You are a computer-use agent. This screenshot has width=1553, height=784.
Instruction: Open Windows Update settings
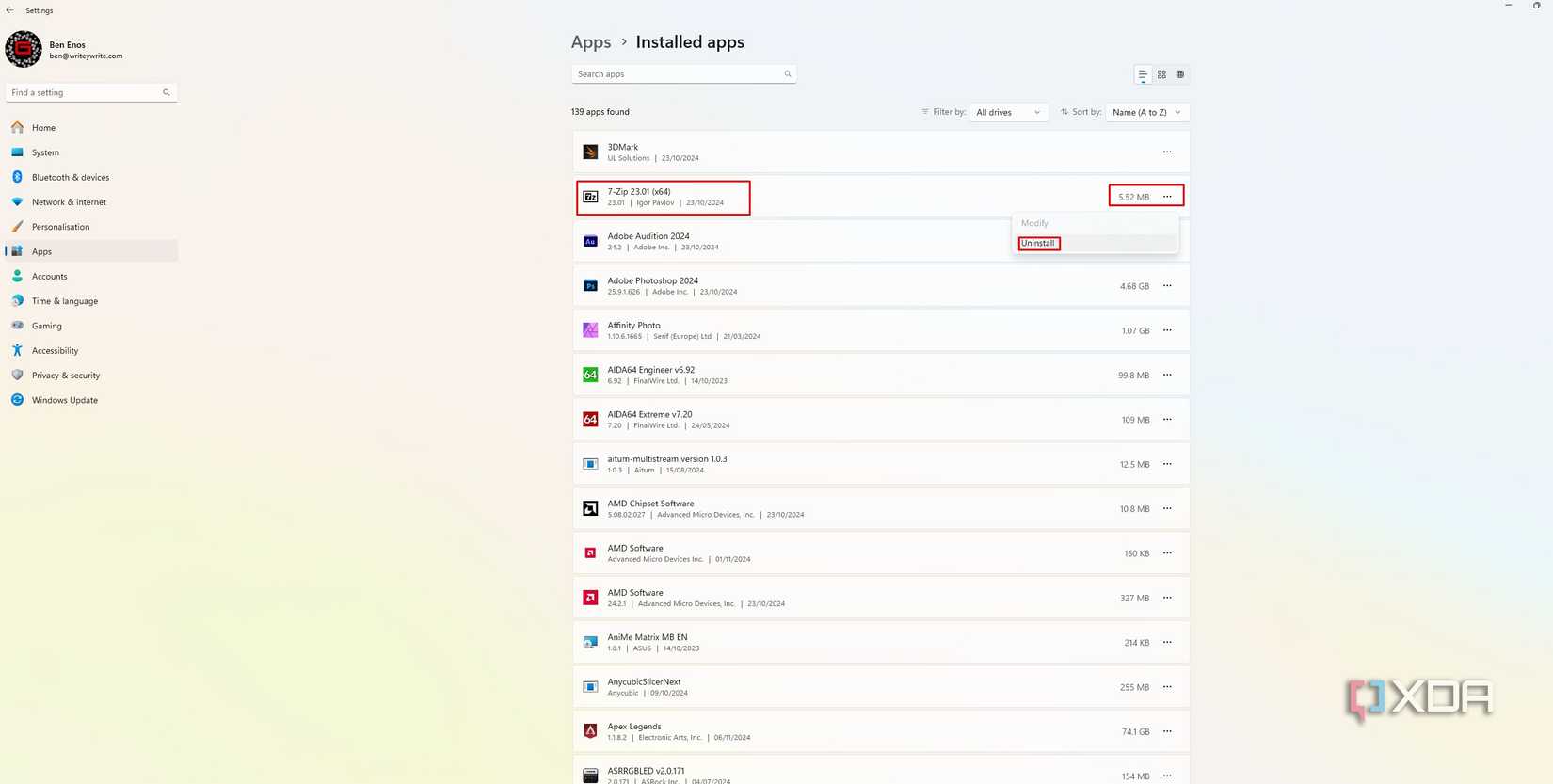pos(91,400)
